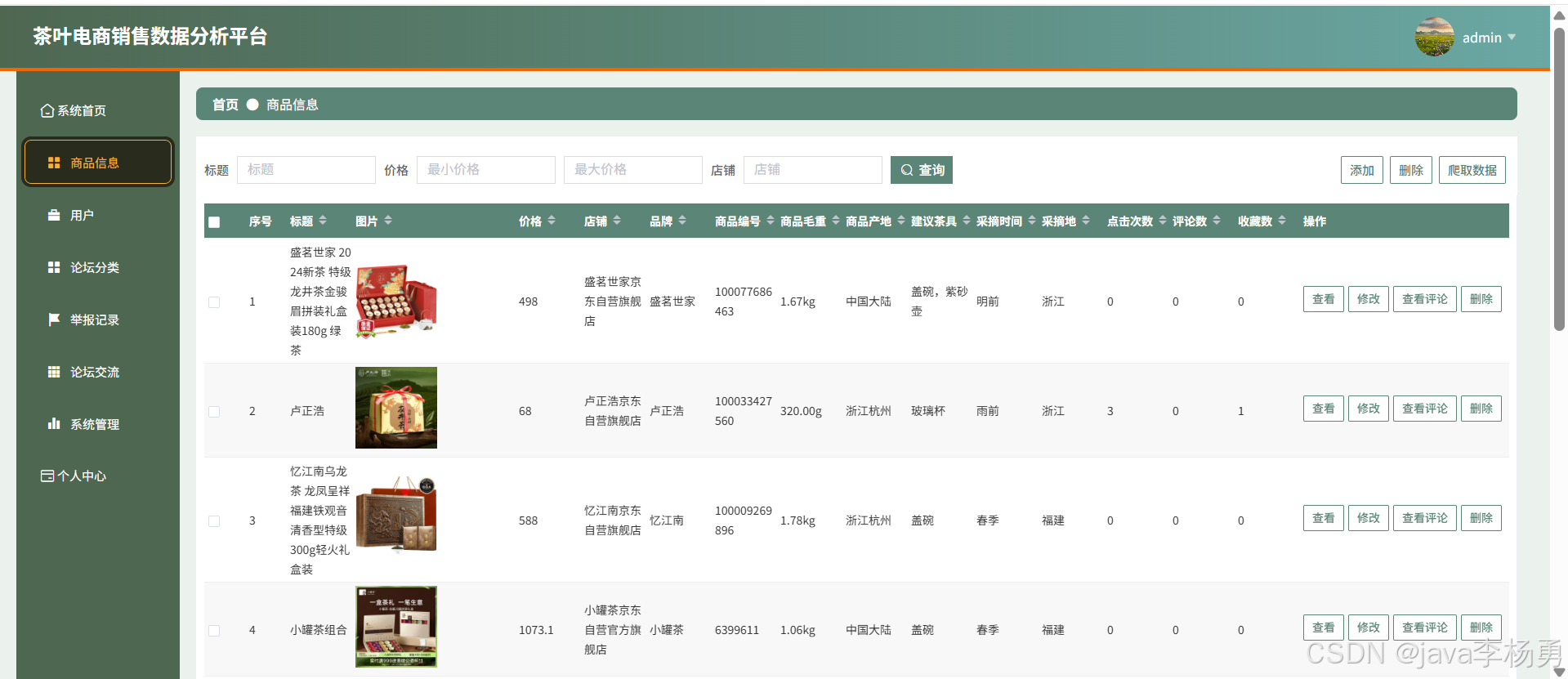Check the row 2 卢正浩 checkbox
The image size is (1568, 679).
point(214,412)
